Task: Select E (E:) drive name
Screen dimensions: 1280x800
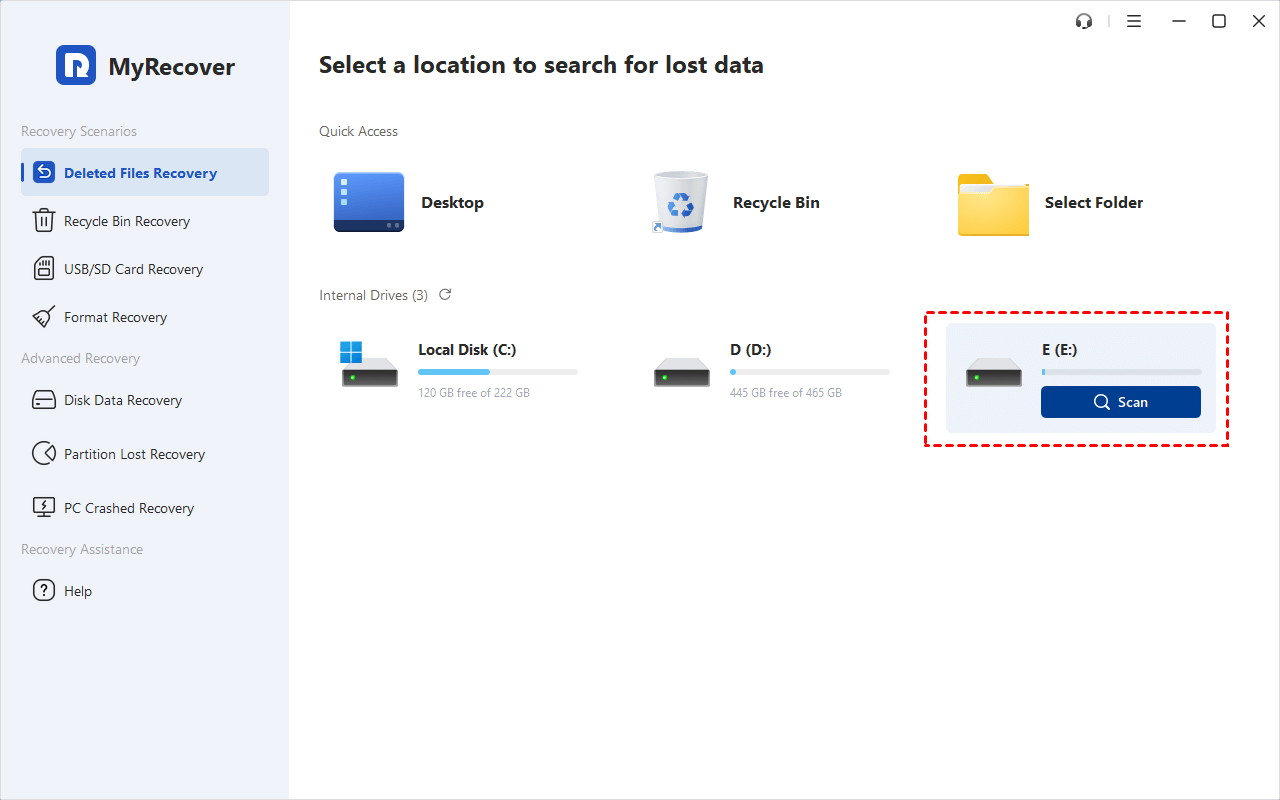Action: [1060, 350]
